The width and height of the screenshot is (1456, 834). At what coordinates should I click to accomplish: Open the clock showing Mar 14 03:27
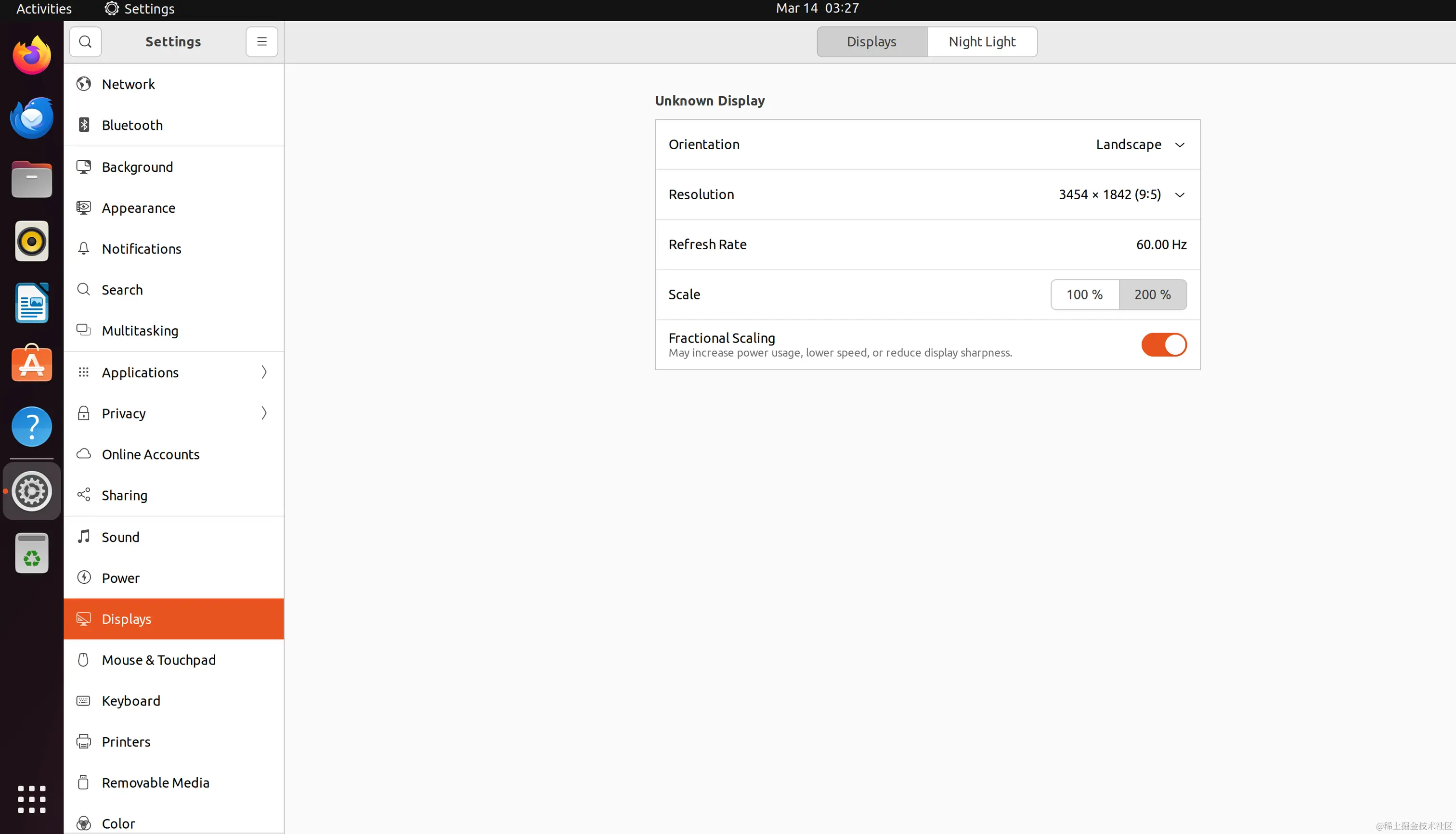pyautogui.click(x=817, y=8)
